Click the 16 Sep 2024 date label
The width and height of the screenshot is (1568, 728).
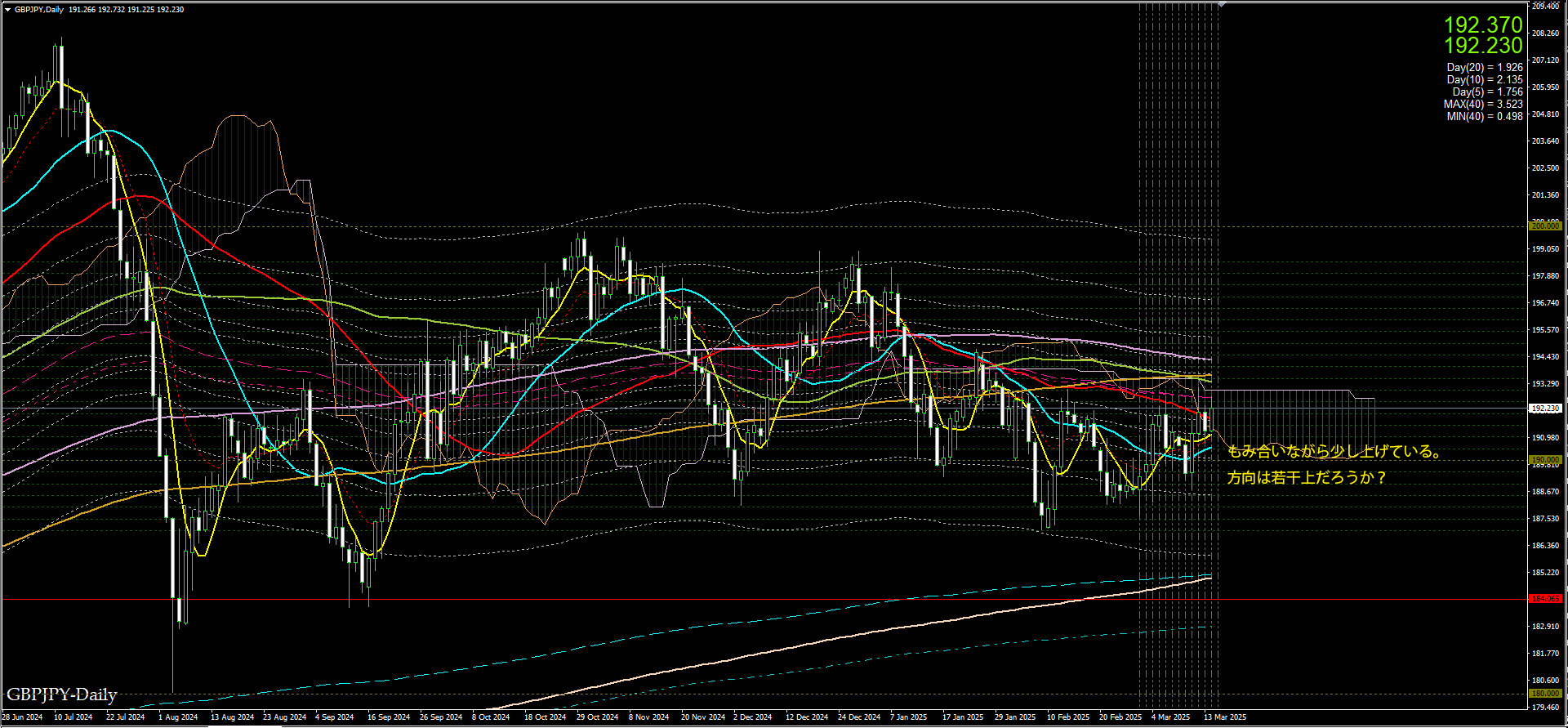point(389,717)
